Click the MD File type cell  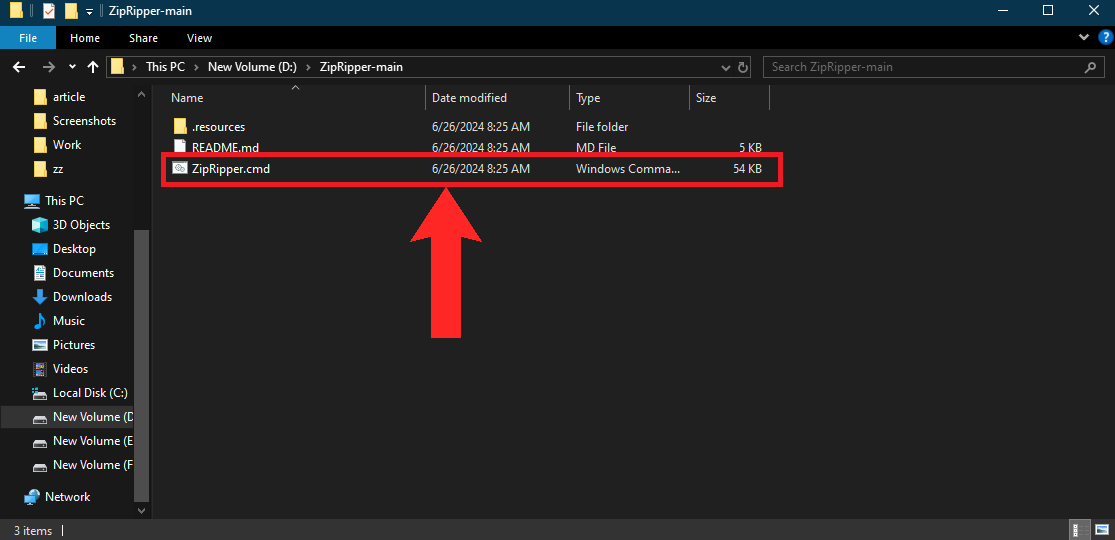596,147
